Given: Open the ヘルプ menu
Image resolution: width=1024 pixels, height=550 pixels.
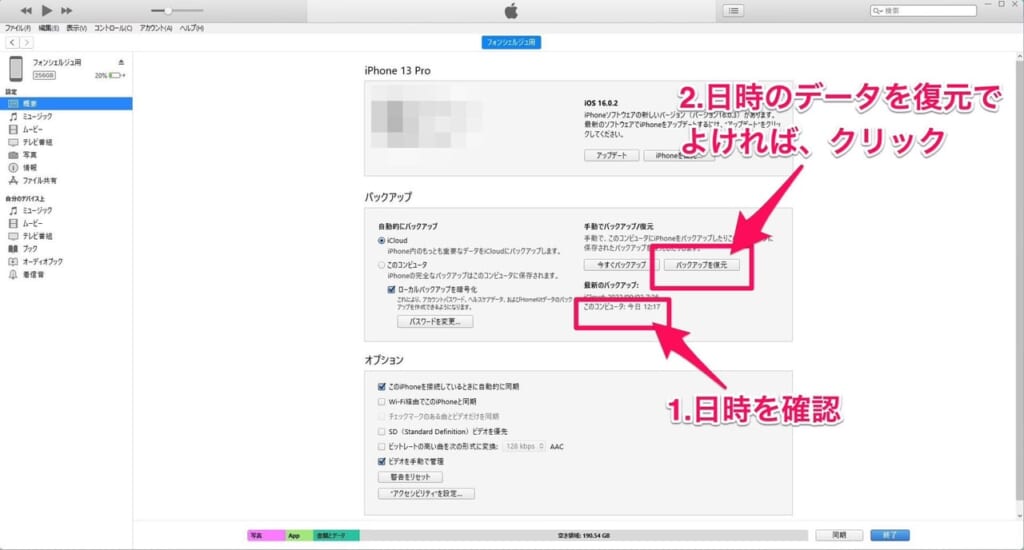Looking at the screenshot, I should point(191,28).
